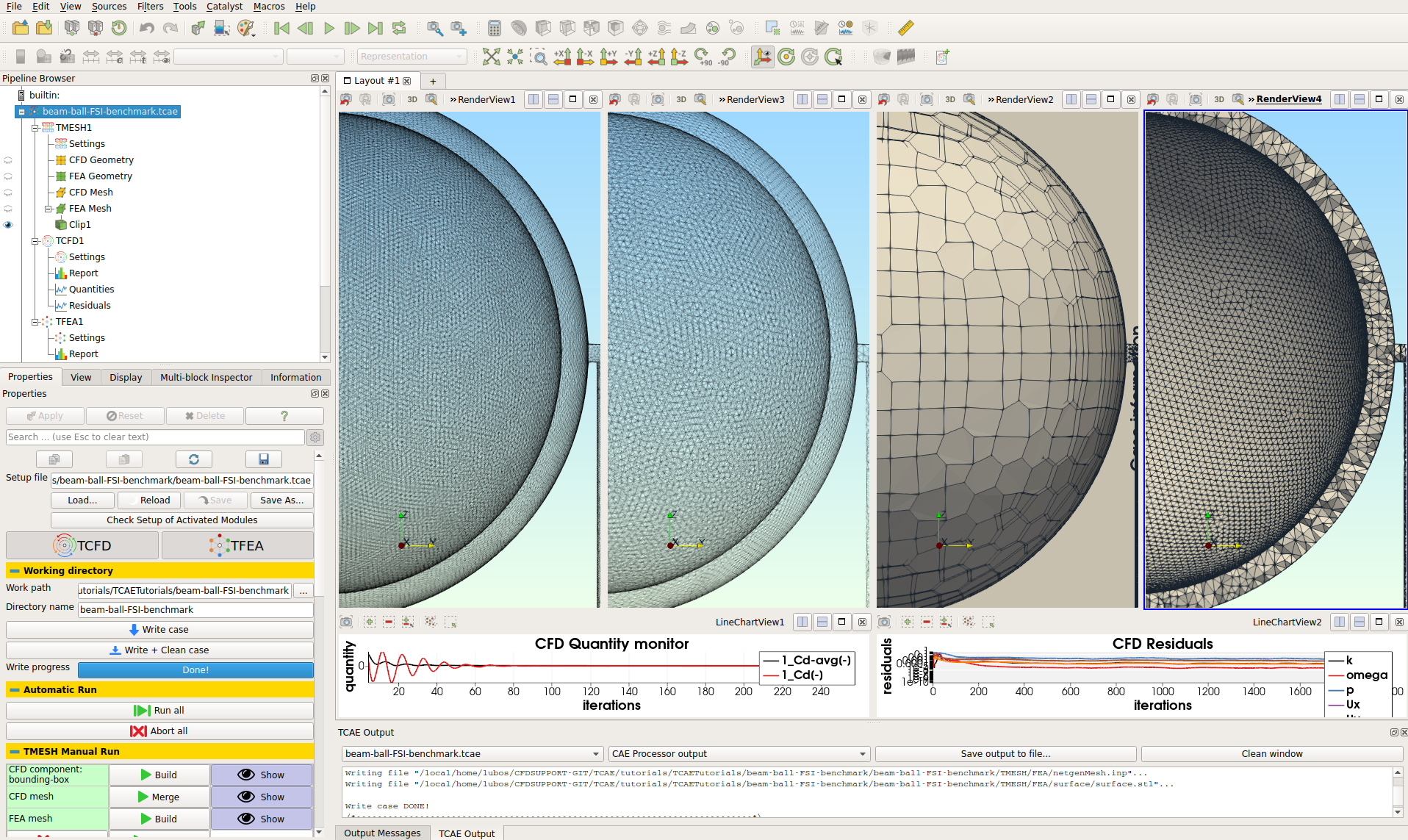Collapse the TMESH1 tree node
1408x840 pixels.
point(35,128)
